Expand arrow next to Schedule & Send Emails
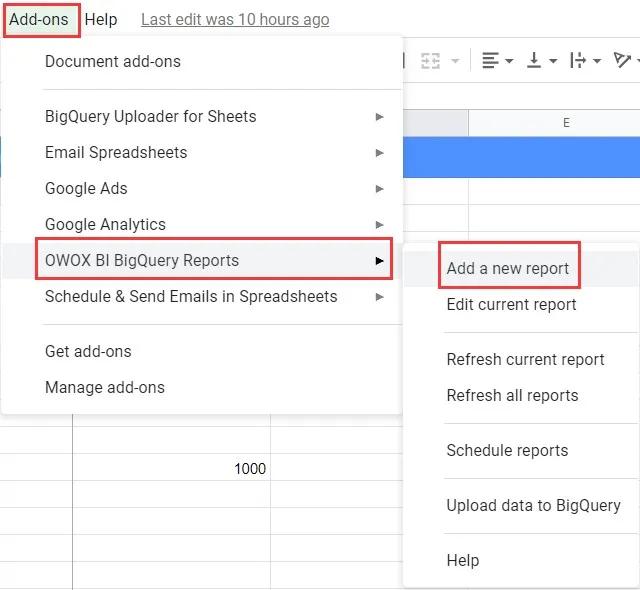This screenshot has width=640, height=590. [x=380, y=297]
